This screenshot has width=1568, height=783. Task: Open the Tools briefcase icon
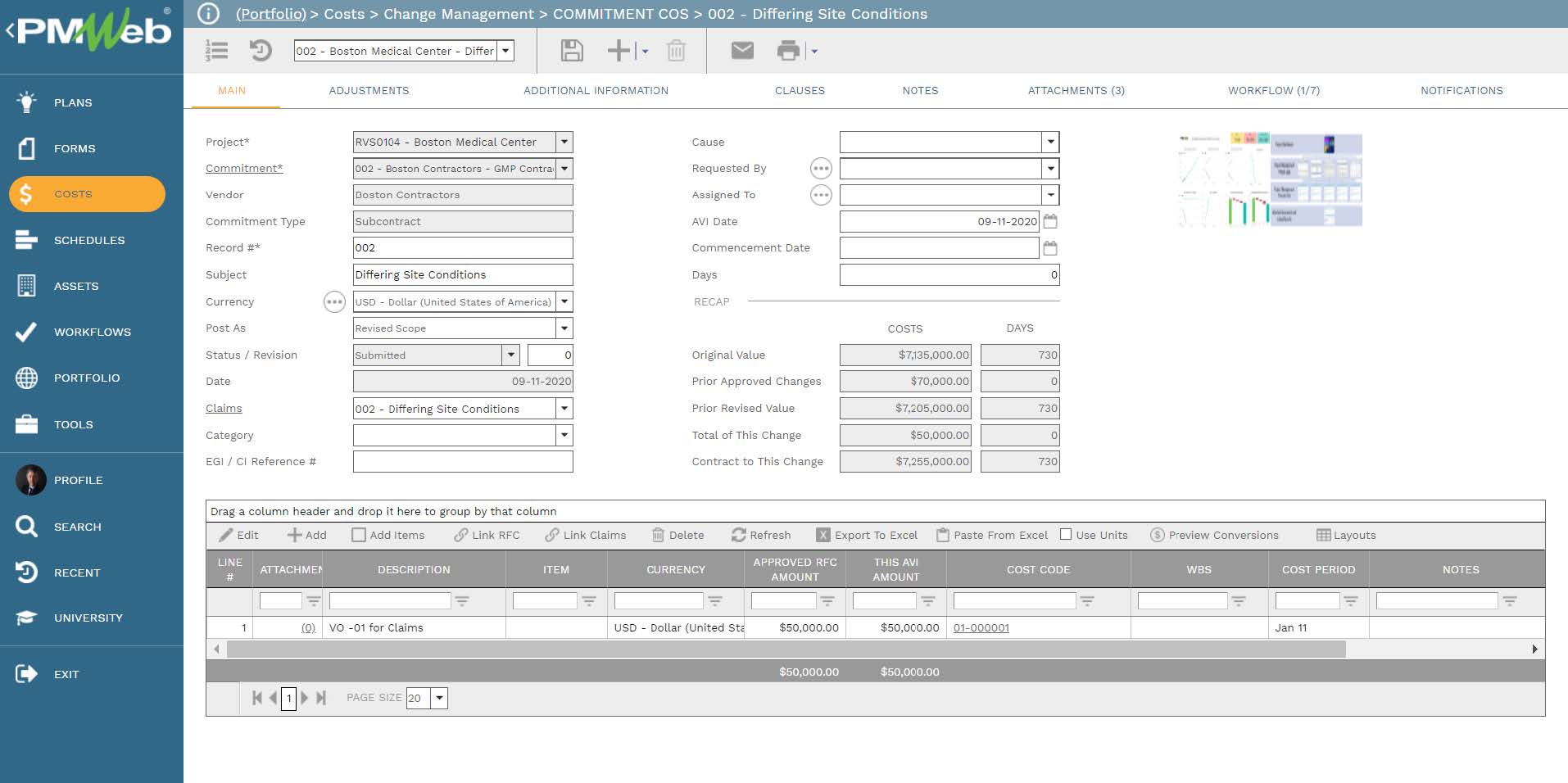[x=26, y=424]
